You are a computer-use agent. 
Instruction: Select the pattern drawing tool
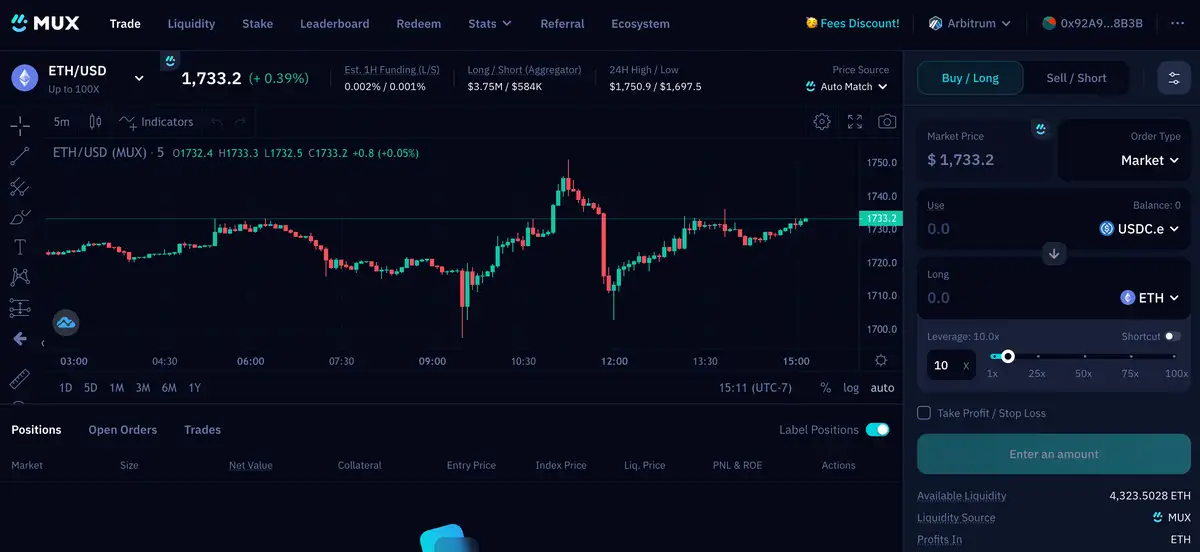point(20,277)
